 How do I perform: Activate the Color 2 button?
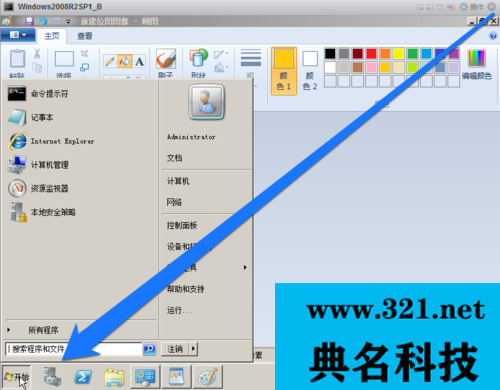(310, 71)
